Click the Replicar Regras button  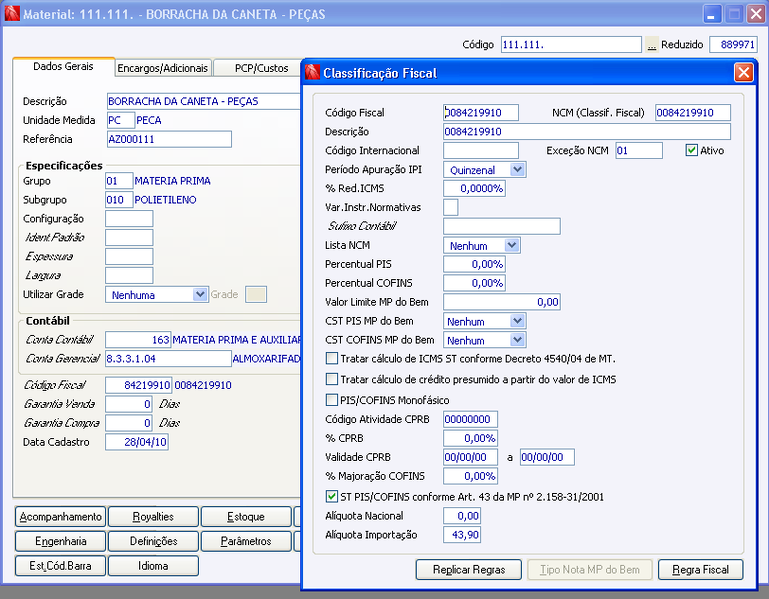pos(468,570)
